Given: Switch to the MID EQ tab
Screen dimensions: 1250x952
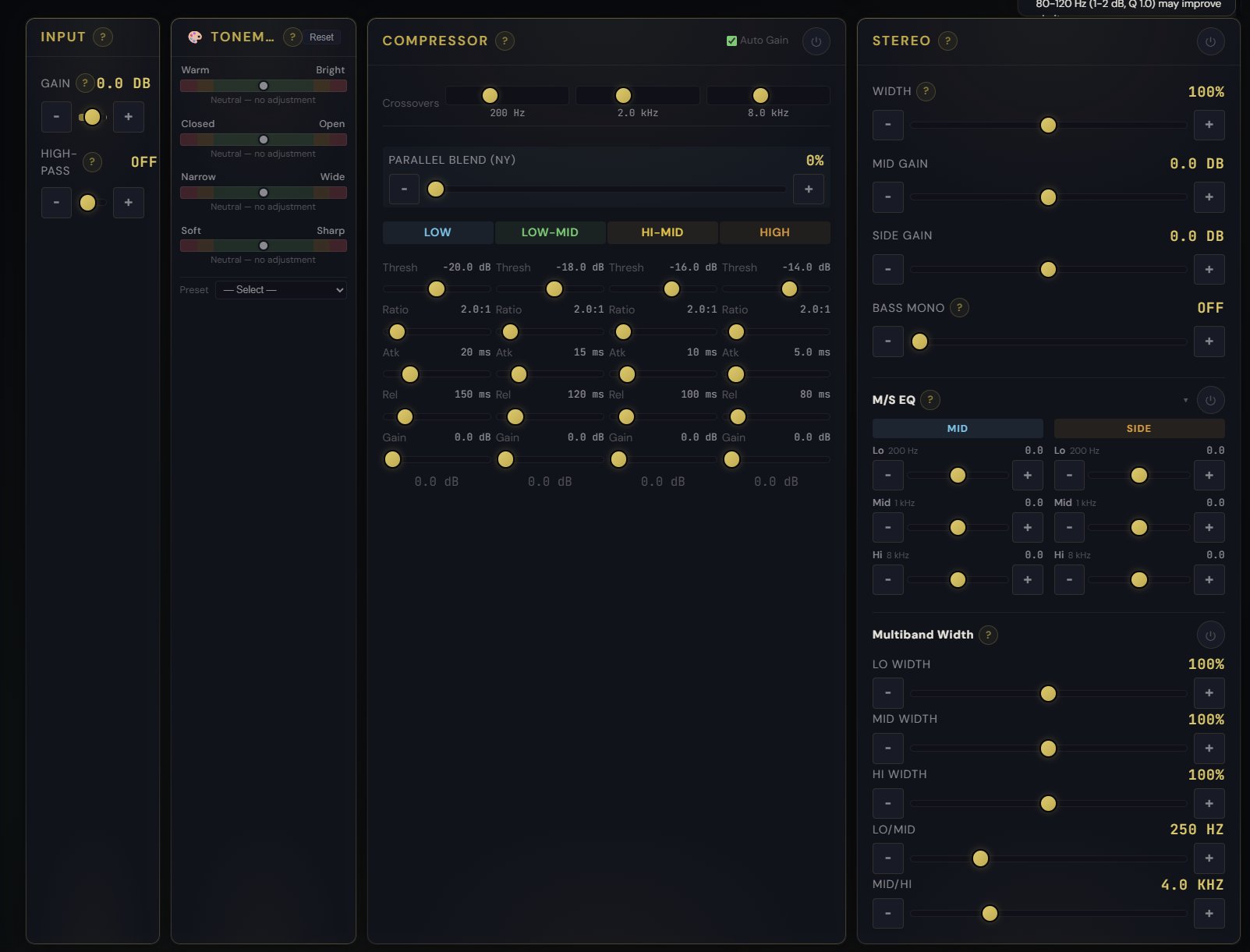Looking at the screenshot, I should [x=958, y=429].
